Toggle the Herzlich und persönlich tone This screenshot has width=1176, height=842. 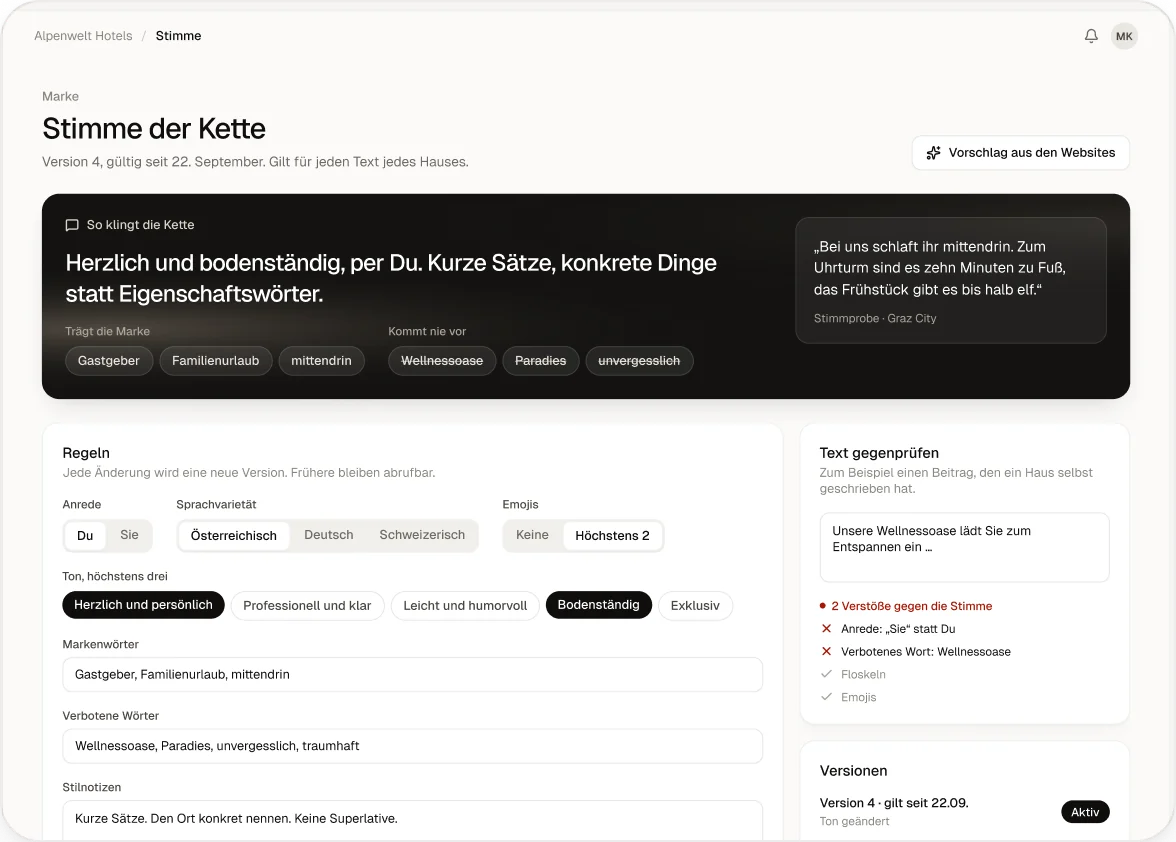click(x=143, y=605)
